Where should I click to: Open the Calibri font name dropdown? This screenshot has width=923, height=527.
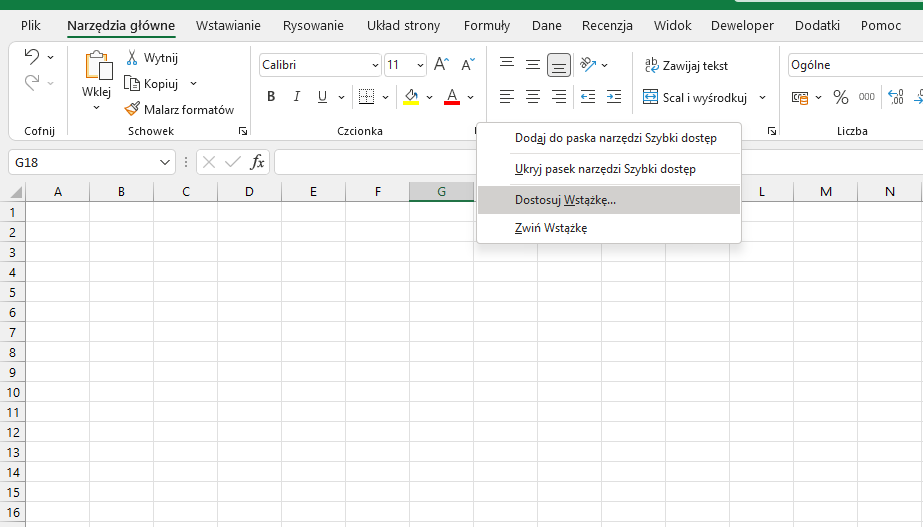coord(375,65)
